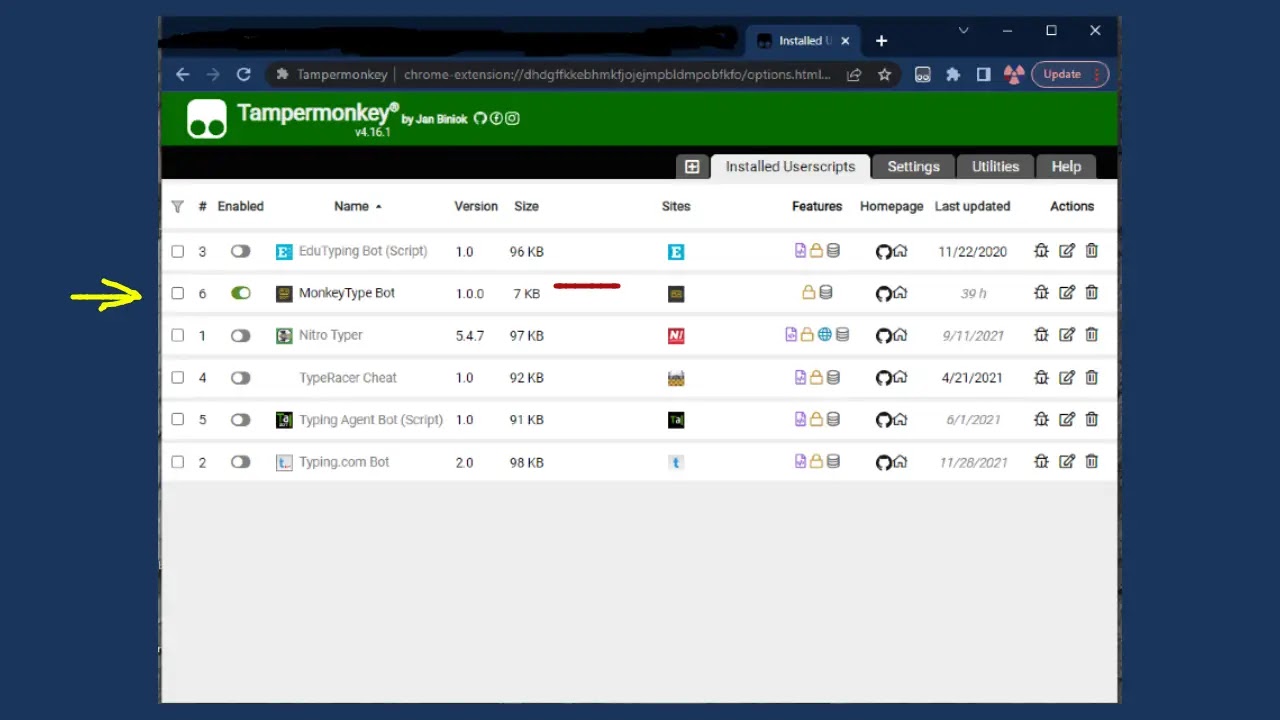Select the Typing.com Bot row checkbox
Image resolution: width=1280 pixels, height=720 pixels.
(177, 461)
